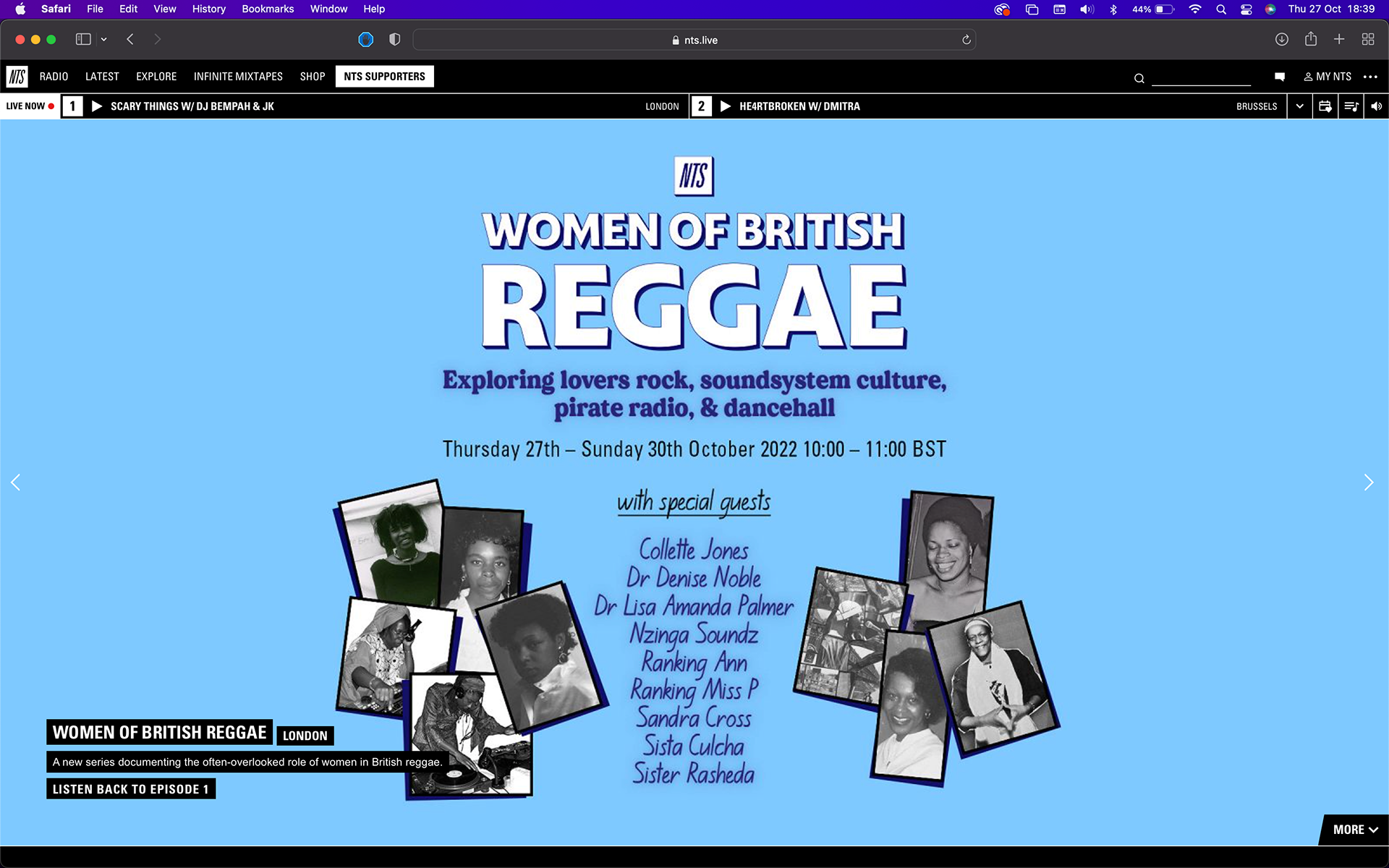Go to next carousel slide
The image size is (1389, 868).
click(1368, 482)
